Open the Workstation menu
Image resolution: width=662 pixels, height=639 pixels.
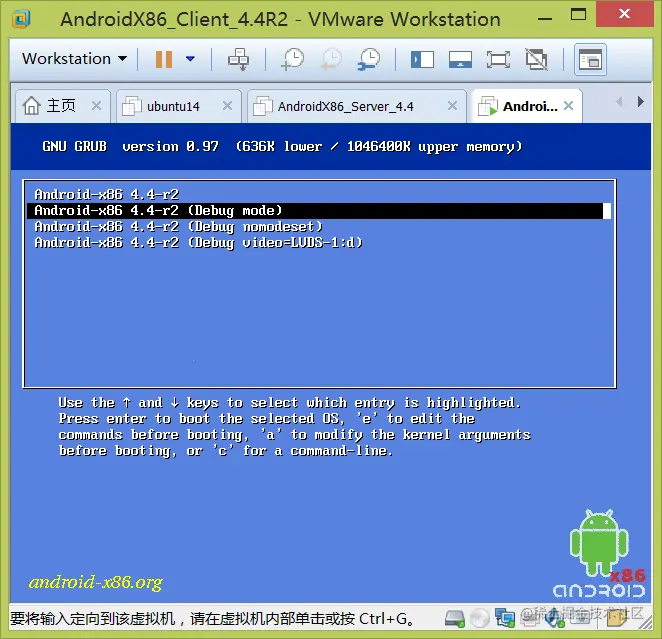click(x=74, y=59)
